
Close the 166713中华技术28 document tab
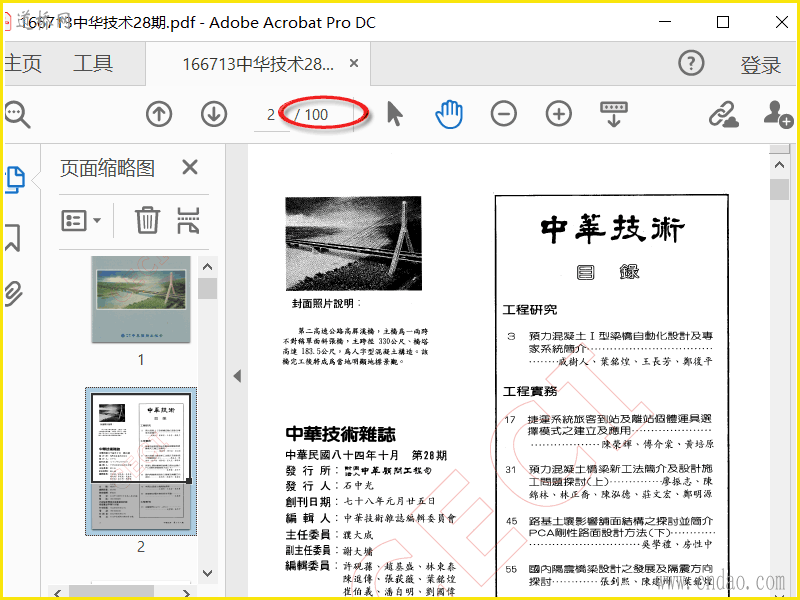coord(354,64)
